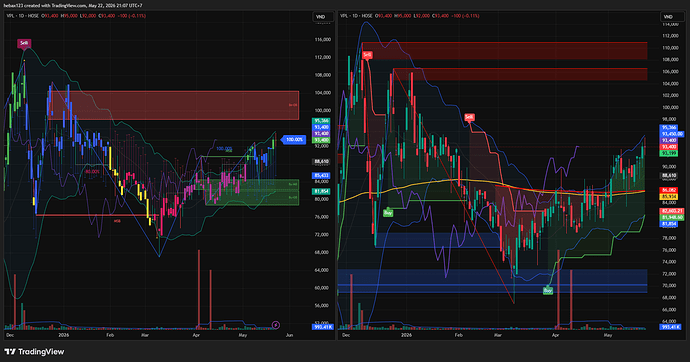Select the red supply zone rectangle on left chart
The image size is (690, 362).
(173, 105)
